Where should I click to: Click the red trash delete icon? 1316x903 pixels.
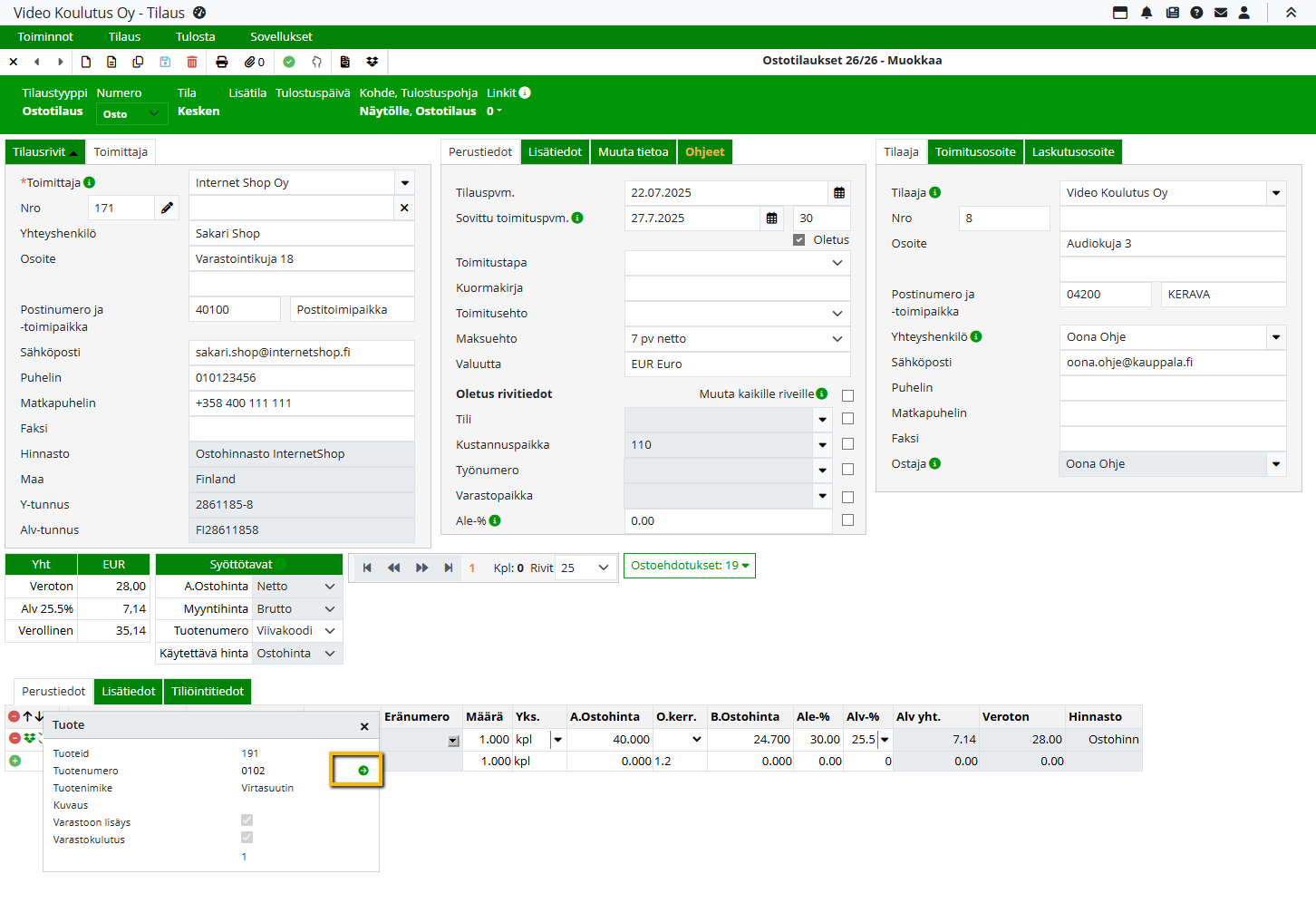[x=192, y=62]
